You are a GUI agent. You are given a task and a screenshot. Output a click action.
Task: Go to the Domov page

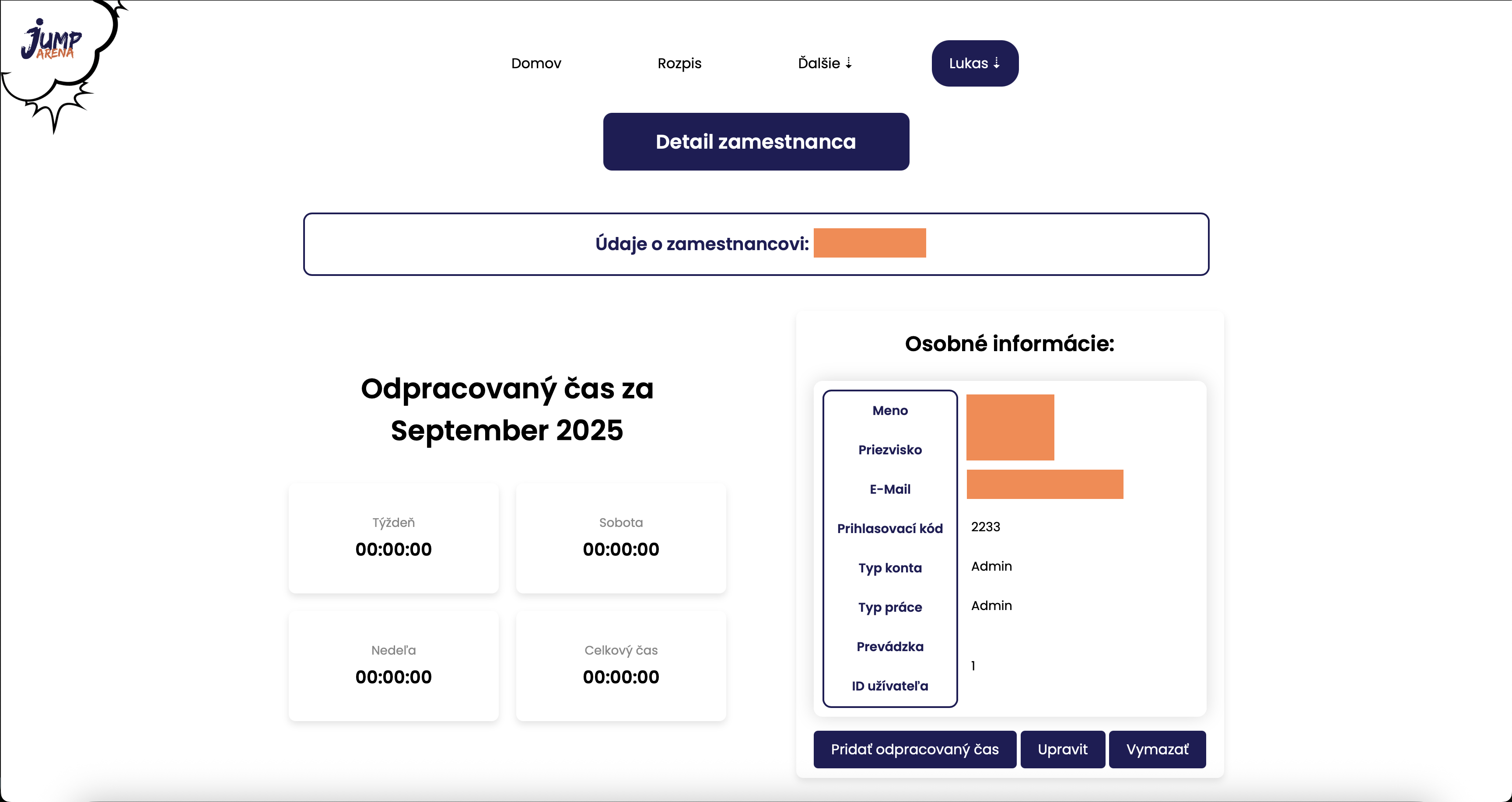536,63
